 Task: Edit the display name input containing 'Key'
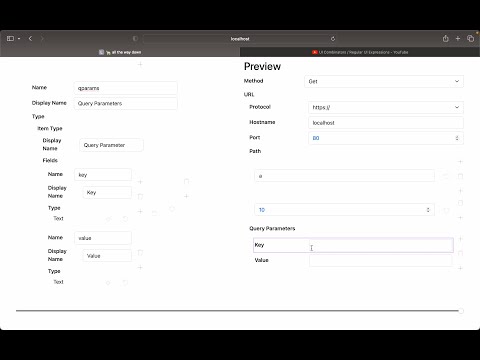coord(107,192)
